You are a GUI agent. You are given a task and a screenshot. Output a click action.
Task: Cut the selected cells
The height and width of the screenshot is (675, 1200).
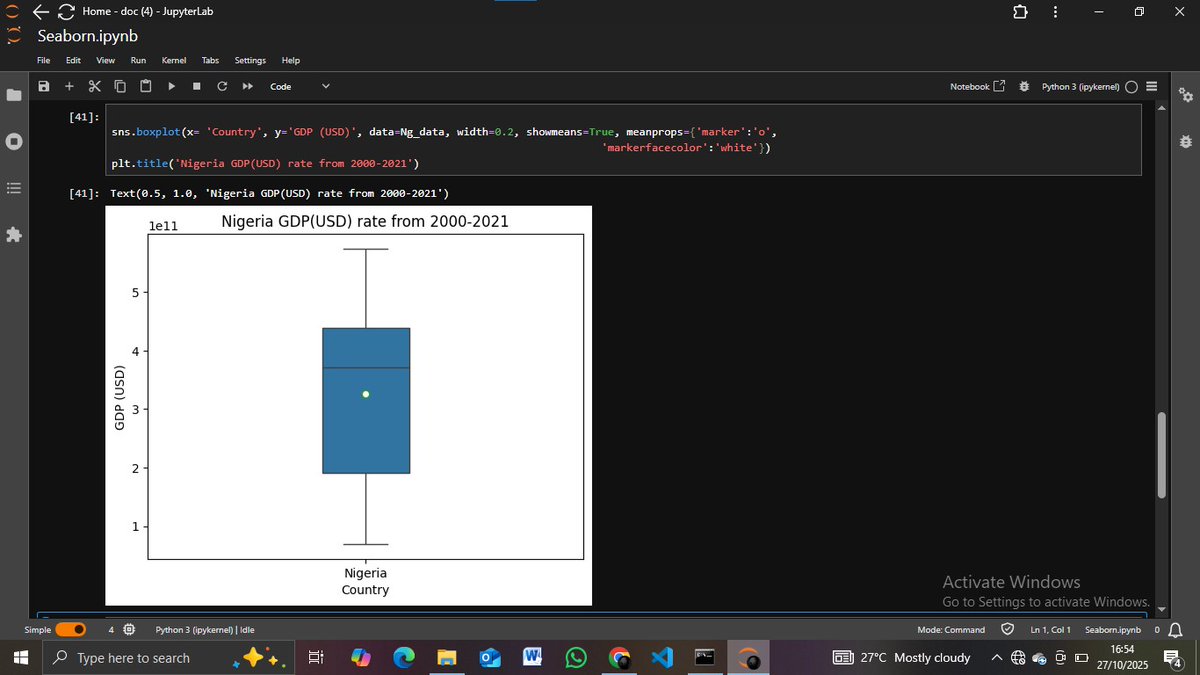[94, 86]
